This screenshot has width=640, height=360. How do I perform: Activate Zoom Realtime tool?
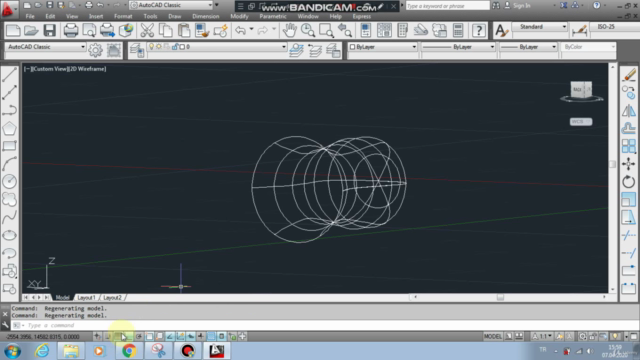tap(308, 31)
